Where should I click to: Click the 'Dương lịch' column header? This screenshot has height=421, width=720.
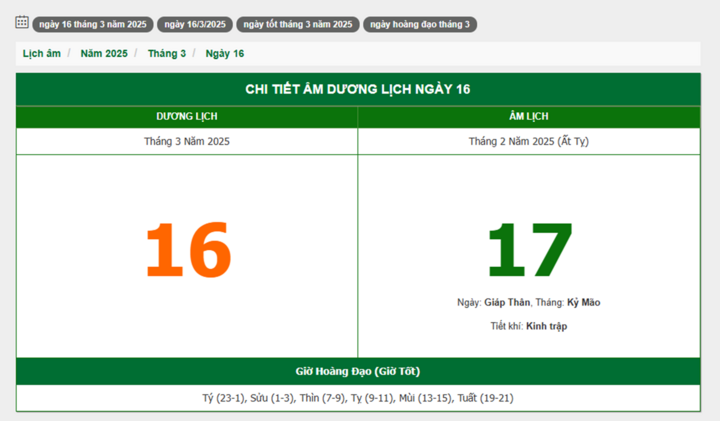coord(187,117)
